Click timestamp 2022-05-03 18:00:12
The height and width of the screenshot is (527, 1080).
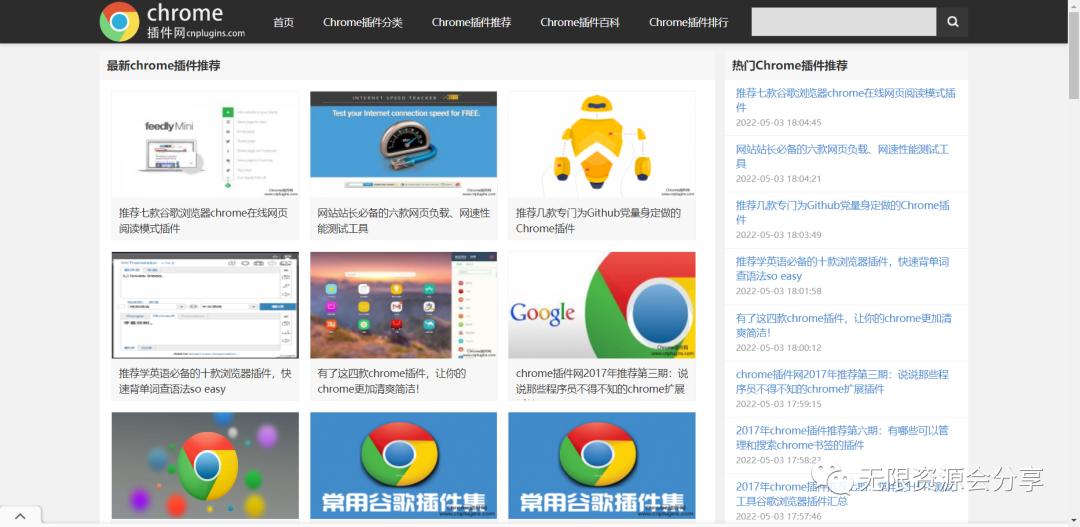tap(778, 348)
